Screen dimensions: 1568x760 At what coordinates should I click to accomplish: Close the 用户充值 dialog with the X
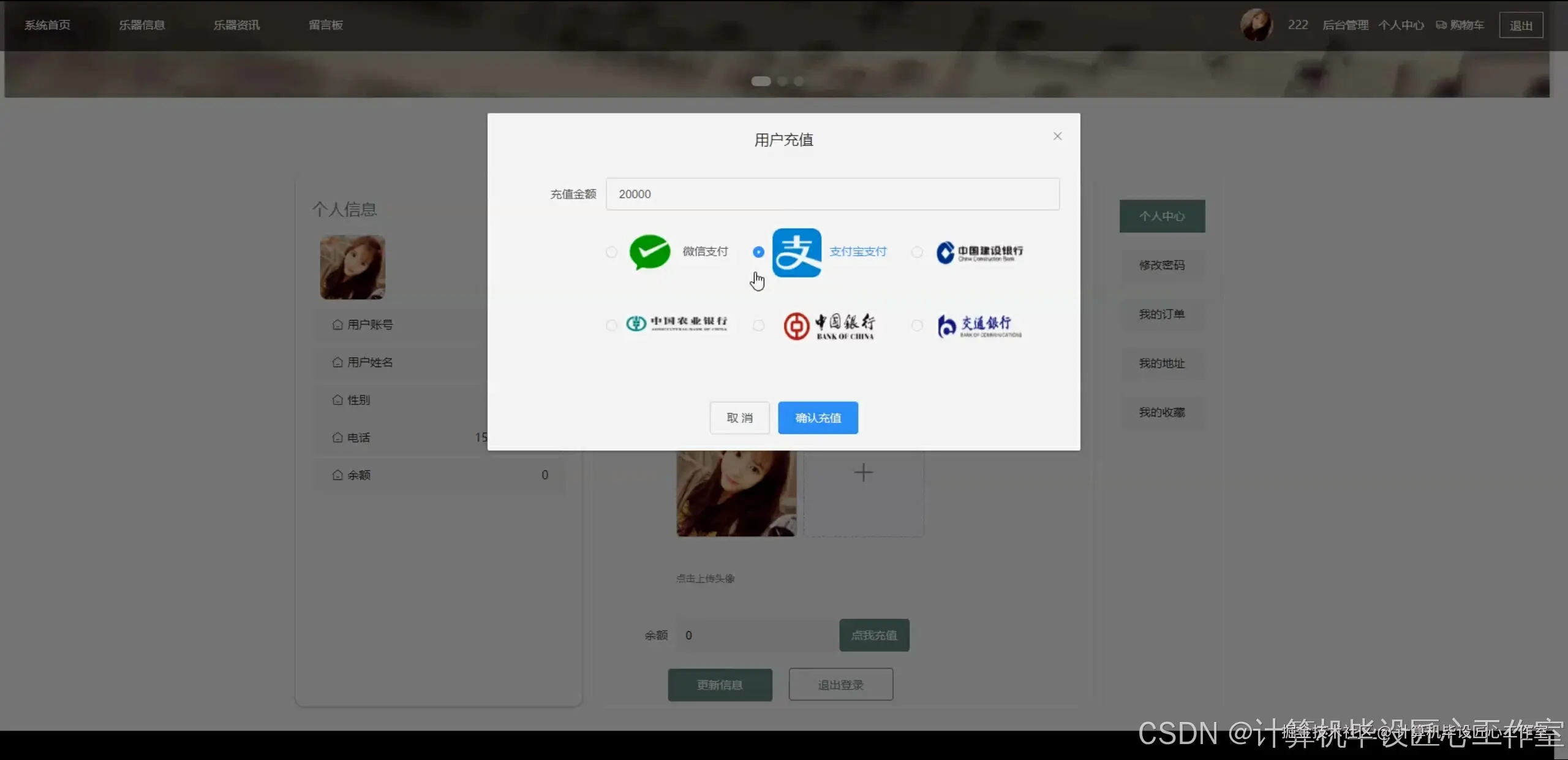coord(1057,136)
